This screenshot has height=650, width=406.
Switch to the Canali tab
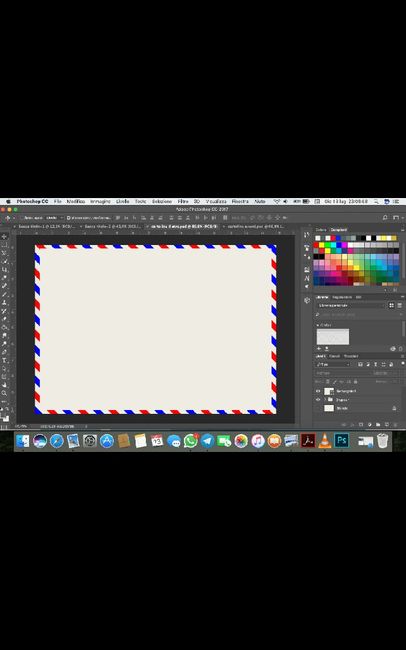334,356
